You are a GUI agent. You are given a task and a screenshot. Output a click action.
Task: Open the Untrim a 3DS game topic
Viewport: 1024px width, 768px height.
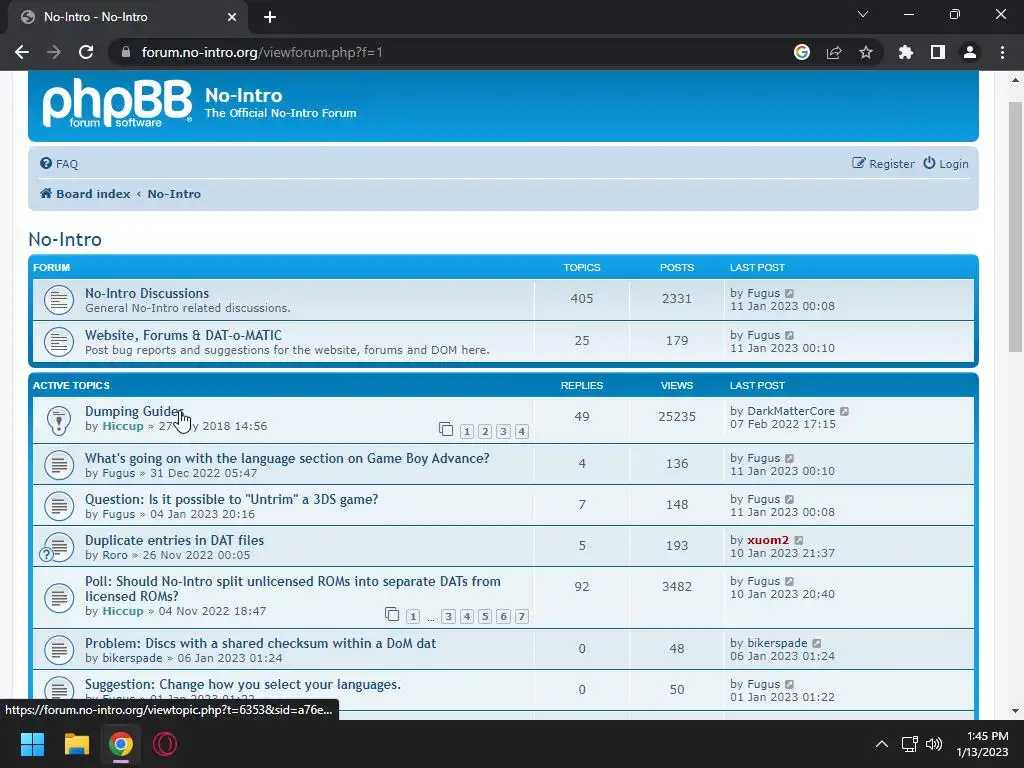tap(231, 500)
